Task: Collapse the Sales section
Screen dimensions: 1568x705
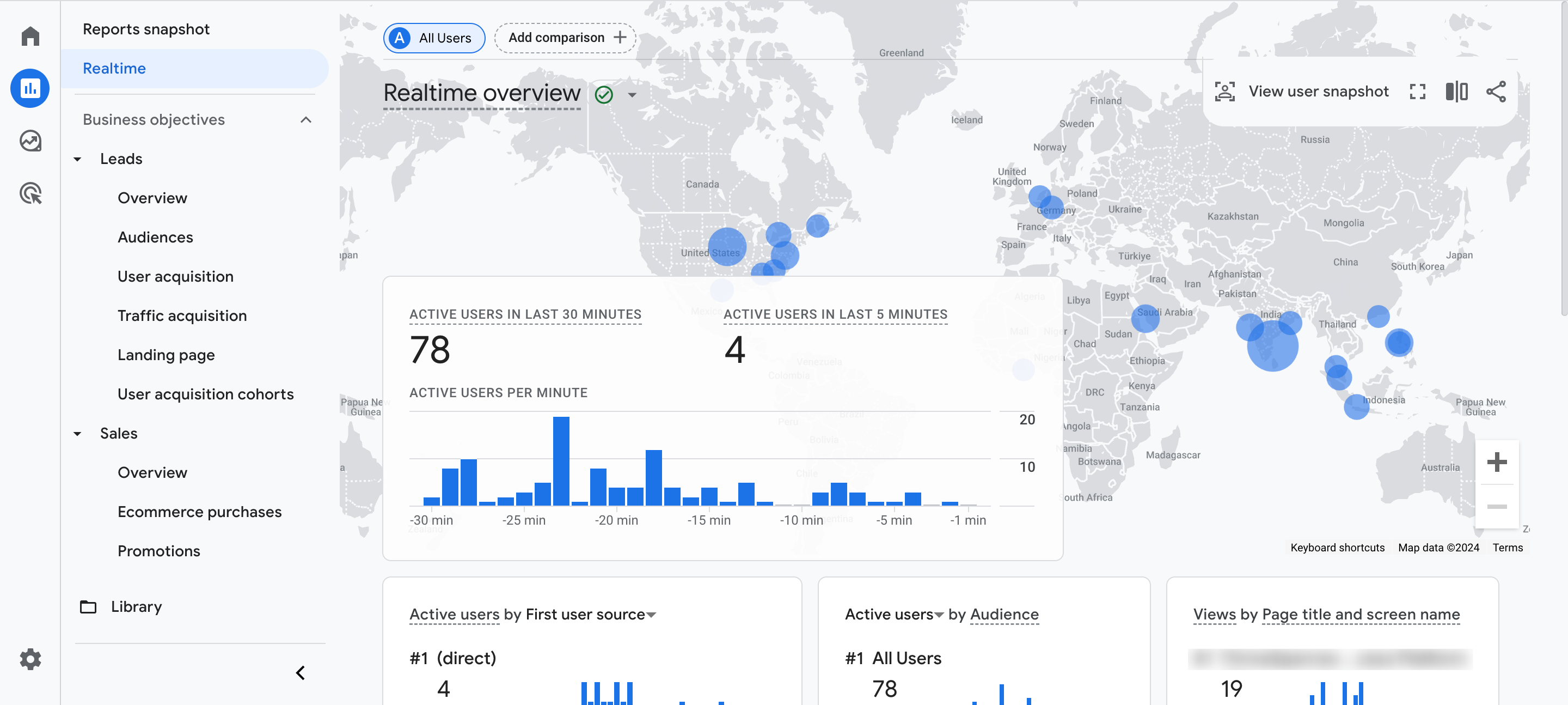Action: point(77,434)
